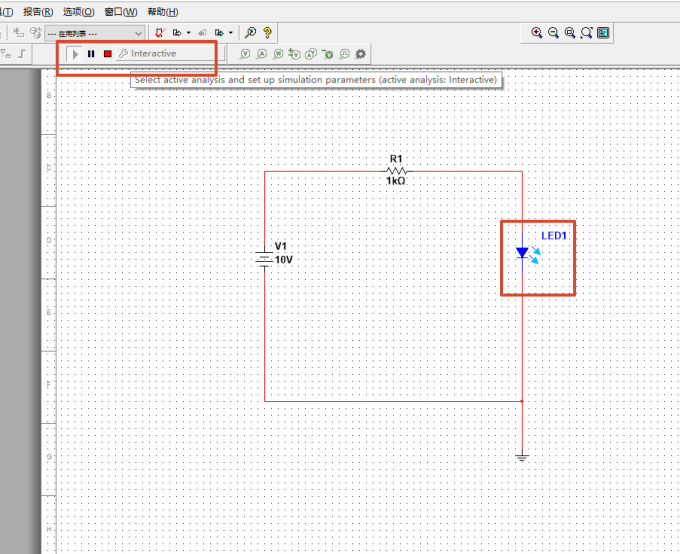Open the find examples tool
This screenshot has height=554, width=680.
point(250,33)
